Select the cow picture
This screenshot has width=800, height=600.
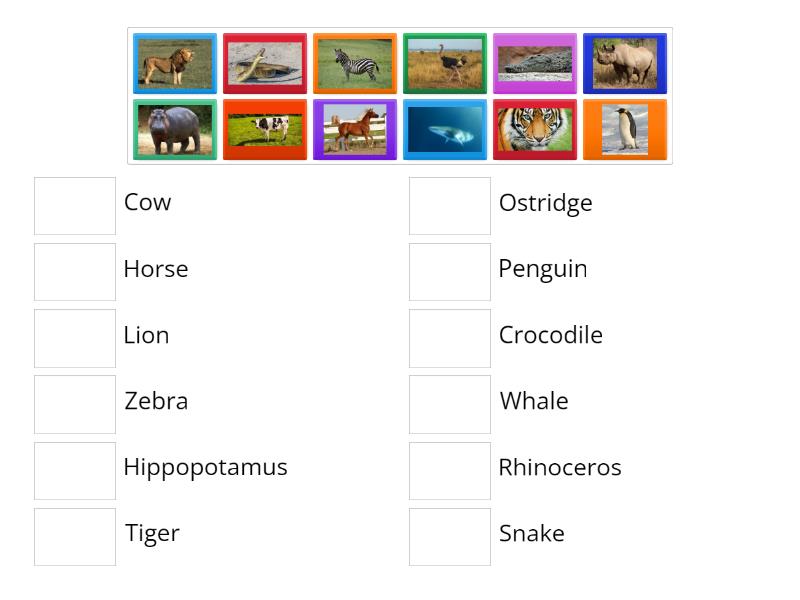pyautogui.click(x=264, y=129)
